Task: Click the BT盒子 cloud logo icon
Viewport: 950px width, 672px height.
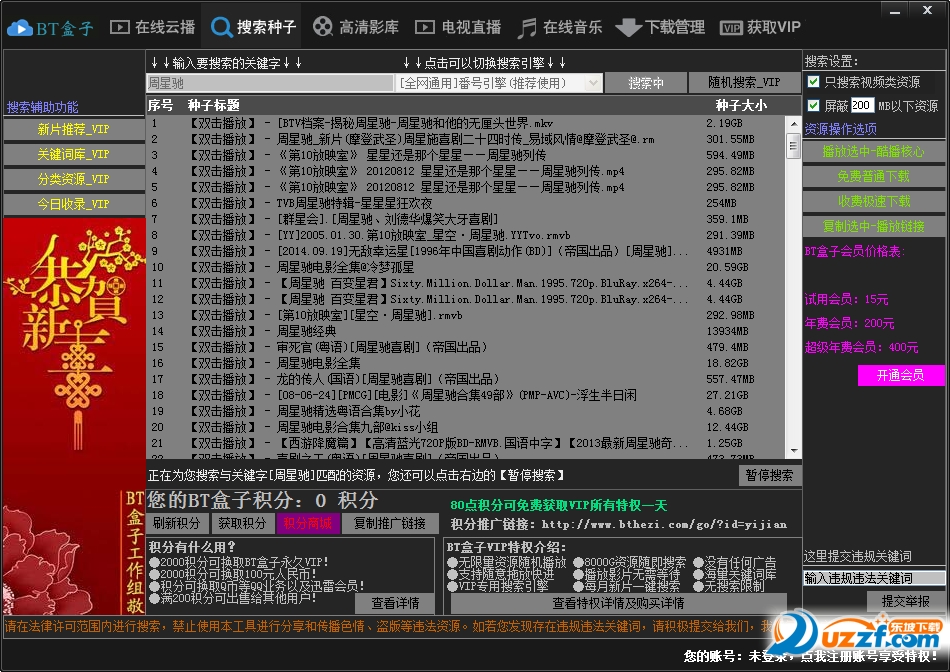Action: click(19, 28)
